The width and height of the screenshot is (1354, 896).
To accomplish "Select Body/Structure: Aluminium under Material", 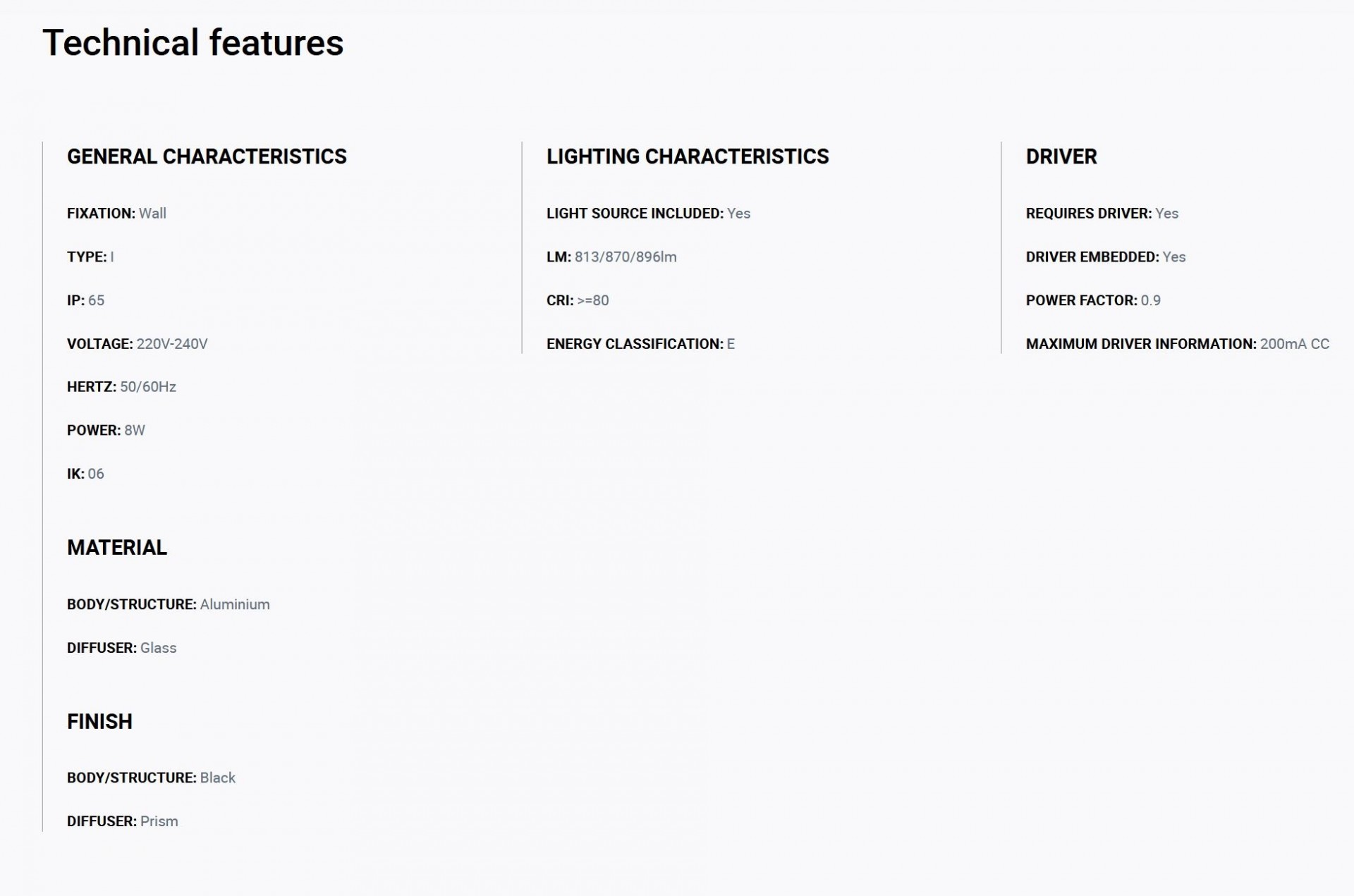I will (x=168, y=605).
